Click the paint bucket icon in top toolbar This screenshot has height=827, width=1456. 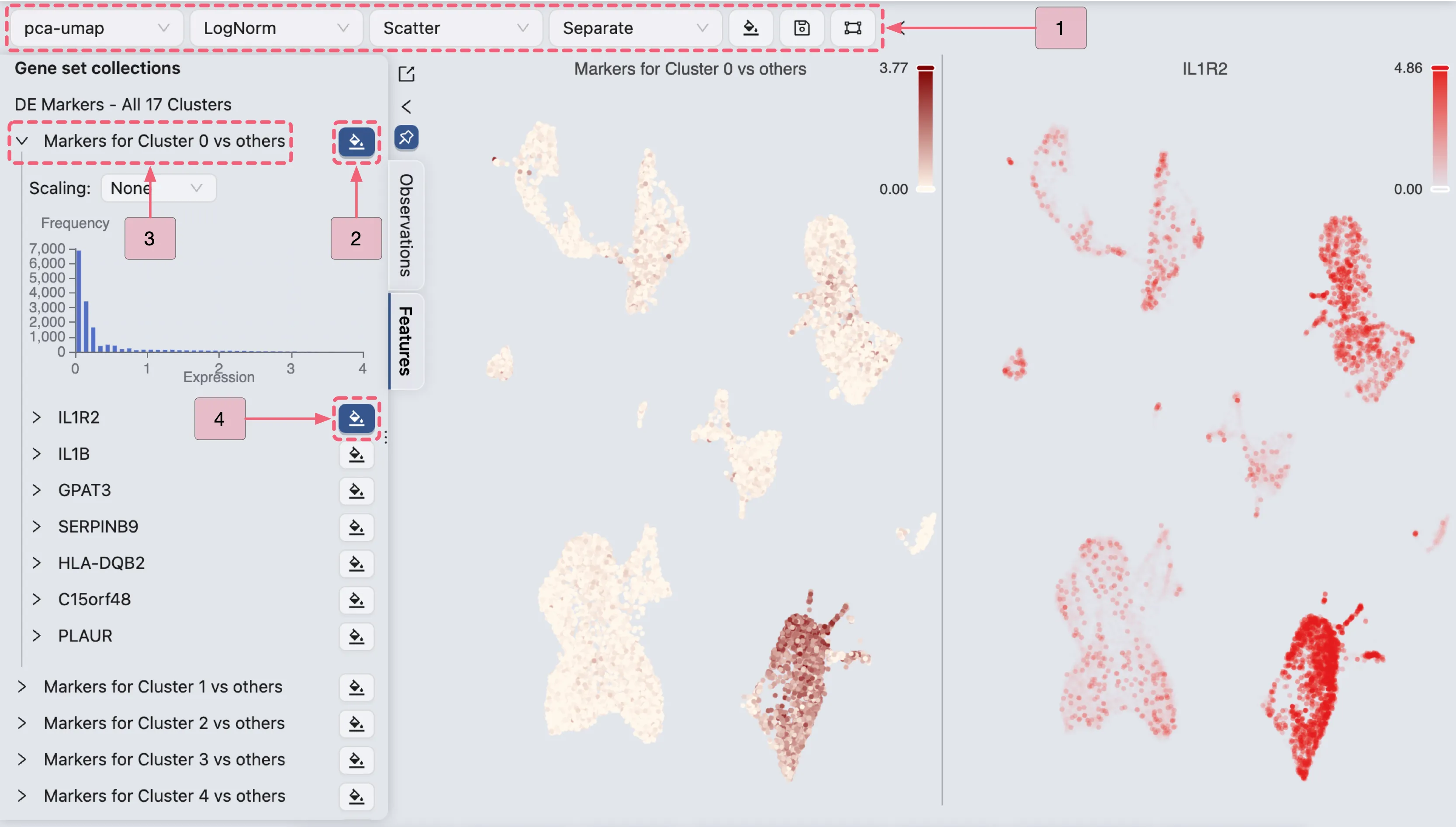pos(750,28)
